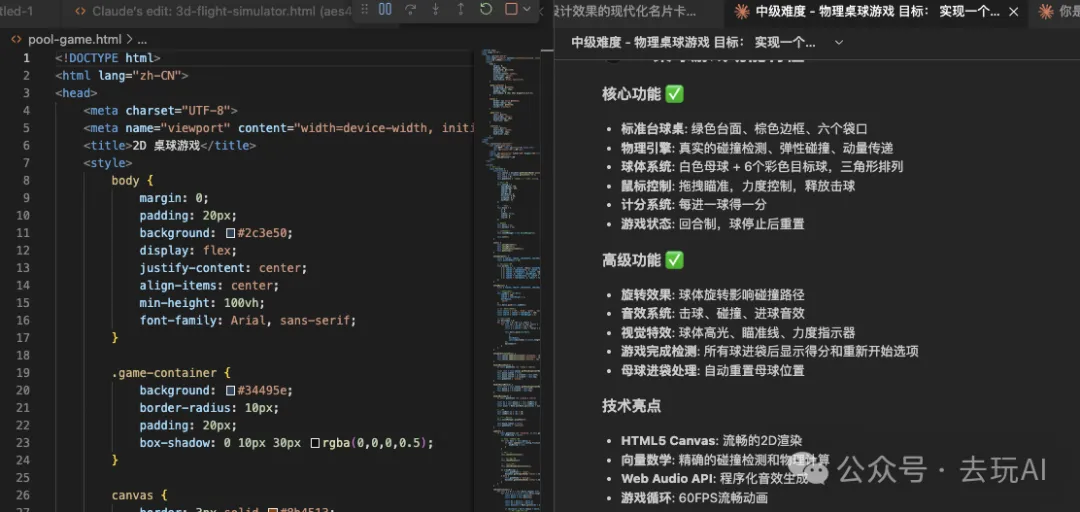Click line number 8 in the gutter

coord(25,180)
